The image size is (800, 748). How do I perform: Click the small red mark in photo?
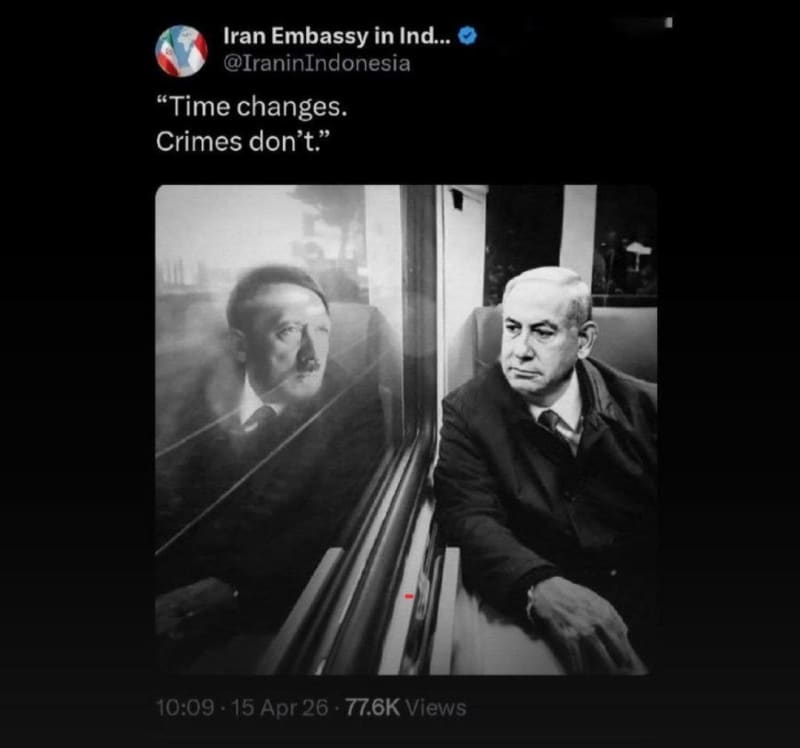tap(409, 595)
